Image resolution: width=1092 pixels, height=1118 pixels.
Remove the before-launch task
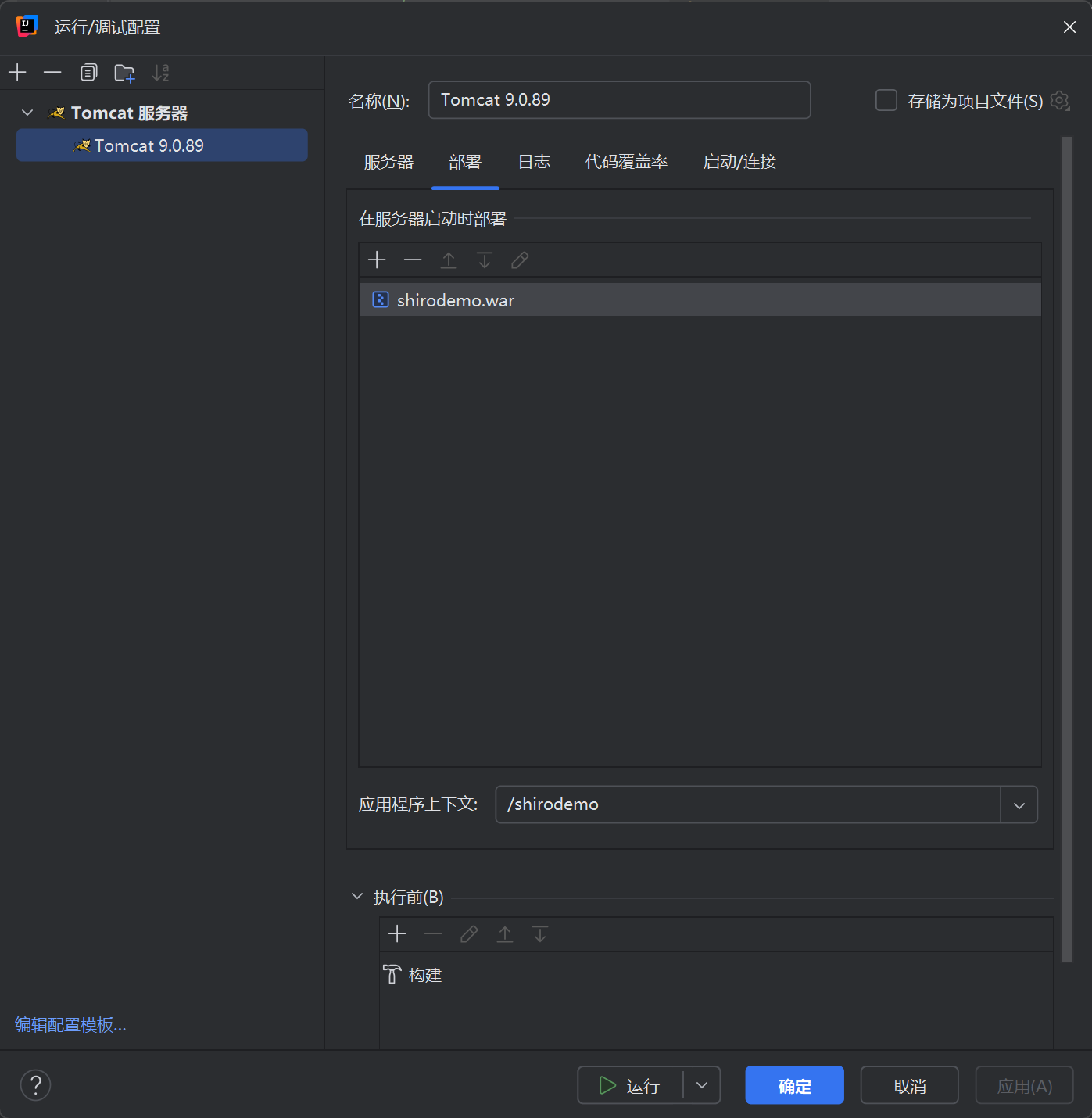coord(433,934)
